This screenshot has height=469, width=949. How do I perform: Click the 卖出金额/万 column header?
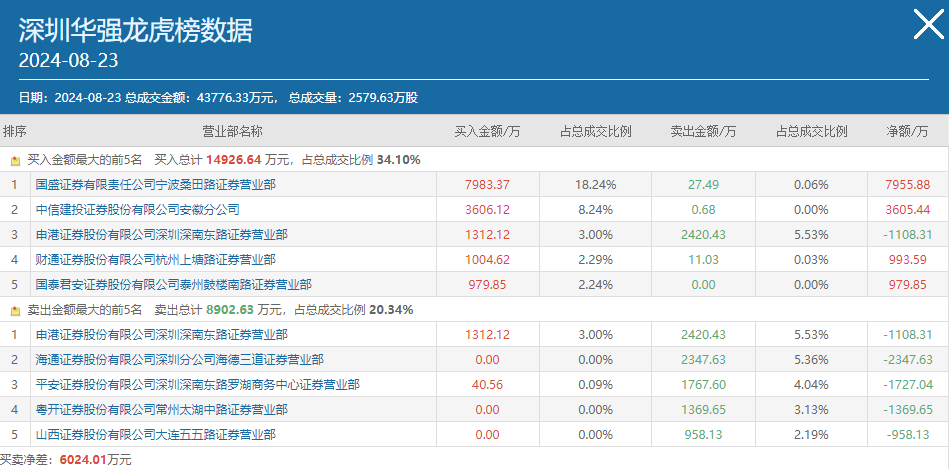[703, 131]
